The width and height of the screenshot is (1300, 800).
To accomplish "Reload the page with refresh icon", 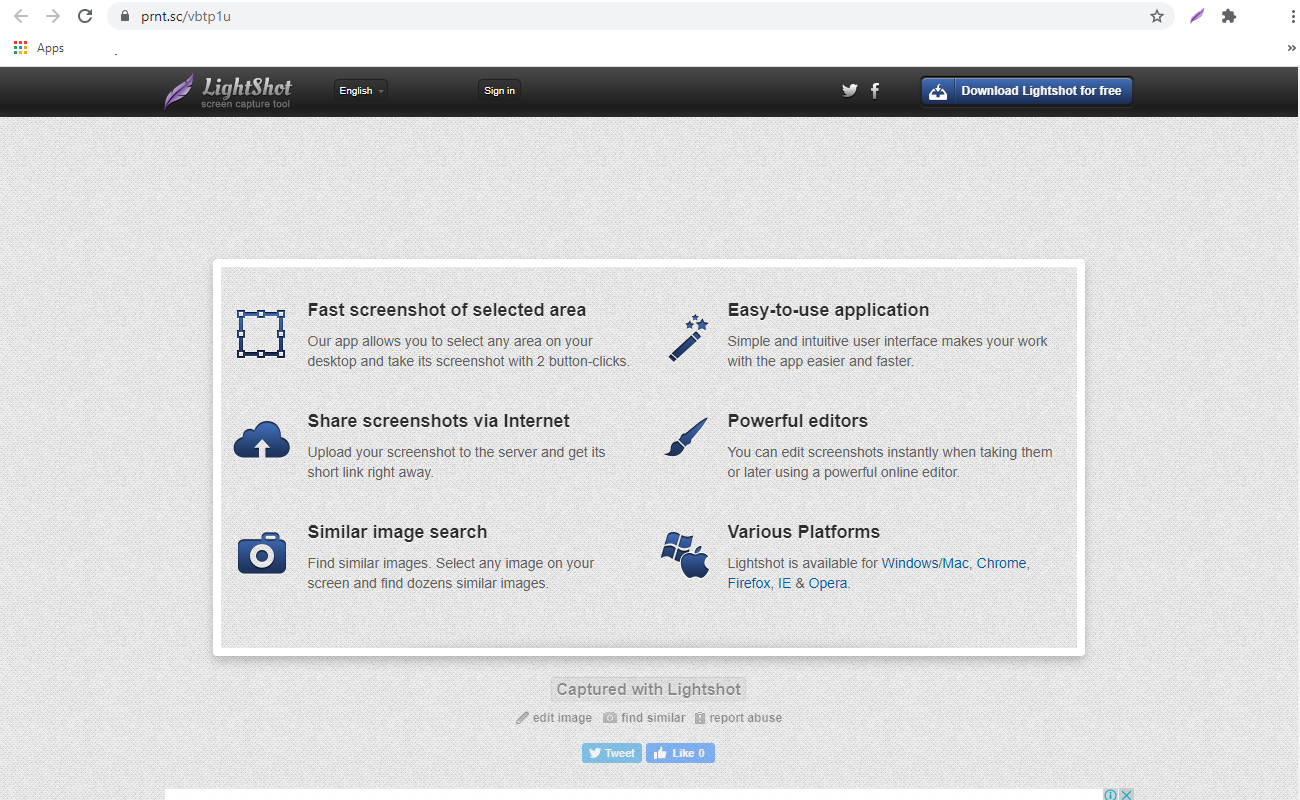I will 85,16.
